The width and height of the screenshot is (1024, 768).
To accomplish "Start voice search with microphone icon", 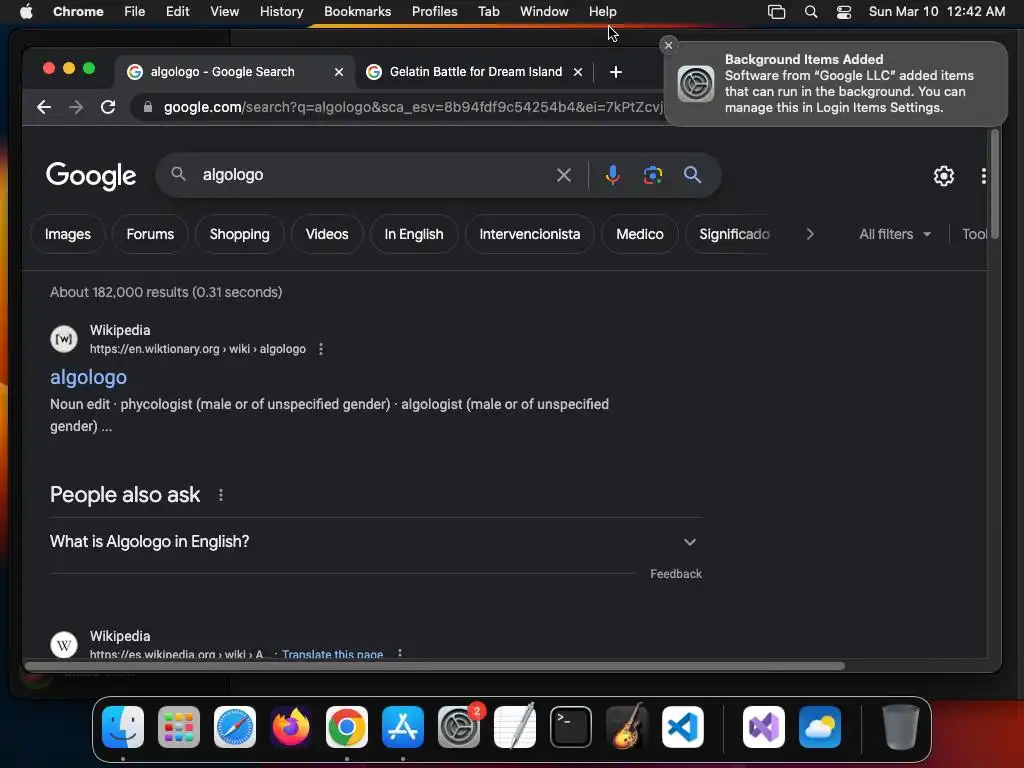I will click(x=612, y=175).
